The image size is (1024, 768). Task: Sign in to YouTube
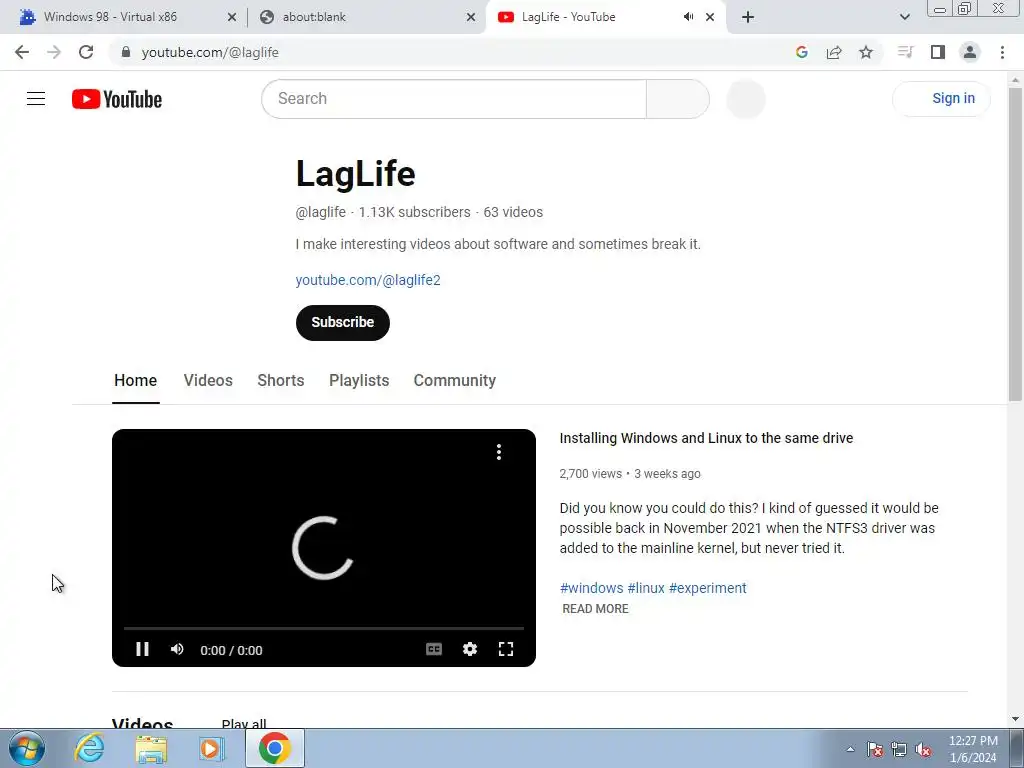point(941,99)
